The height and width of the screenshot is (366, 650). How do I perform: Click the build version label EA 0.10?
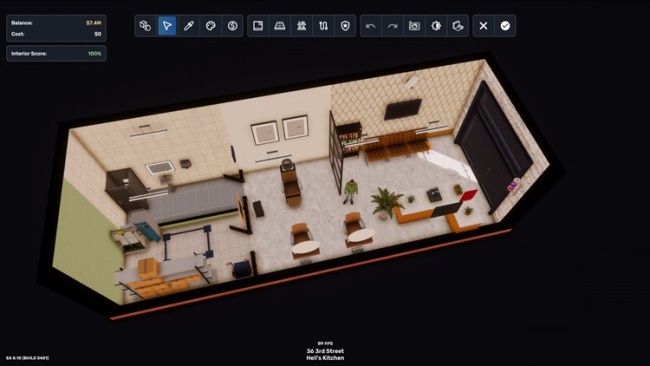coord(27,358)
